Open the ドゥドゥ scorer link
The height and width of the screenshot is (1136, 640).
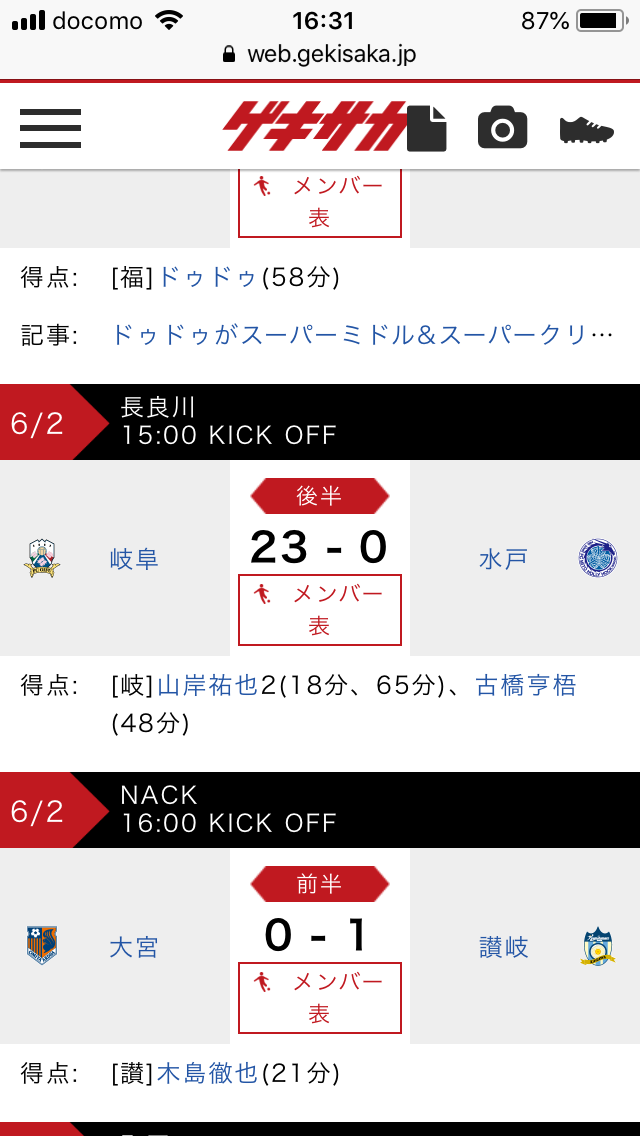click(208, 277)
